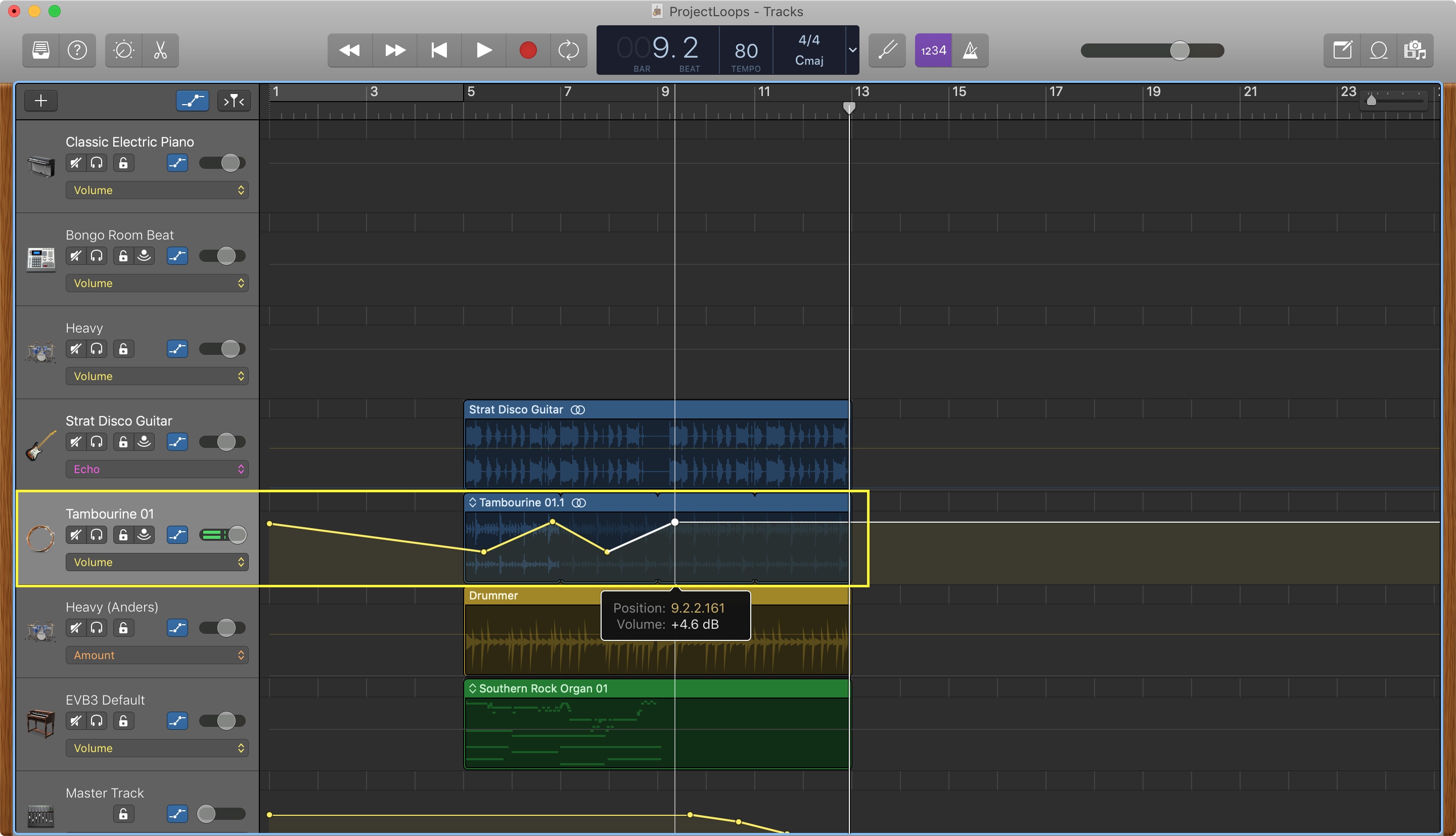Click the Cmaj key signature display

[809, 60]
